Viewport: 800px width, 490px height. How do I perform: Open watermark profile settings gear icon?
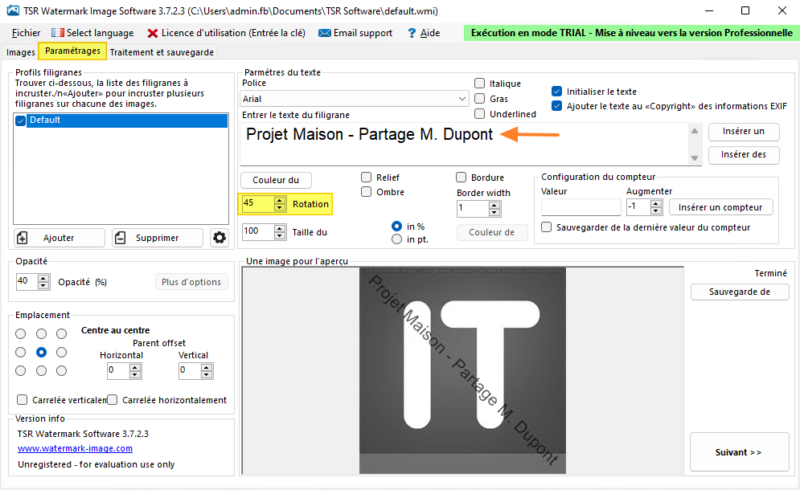click(219, 238)
